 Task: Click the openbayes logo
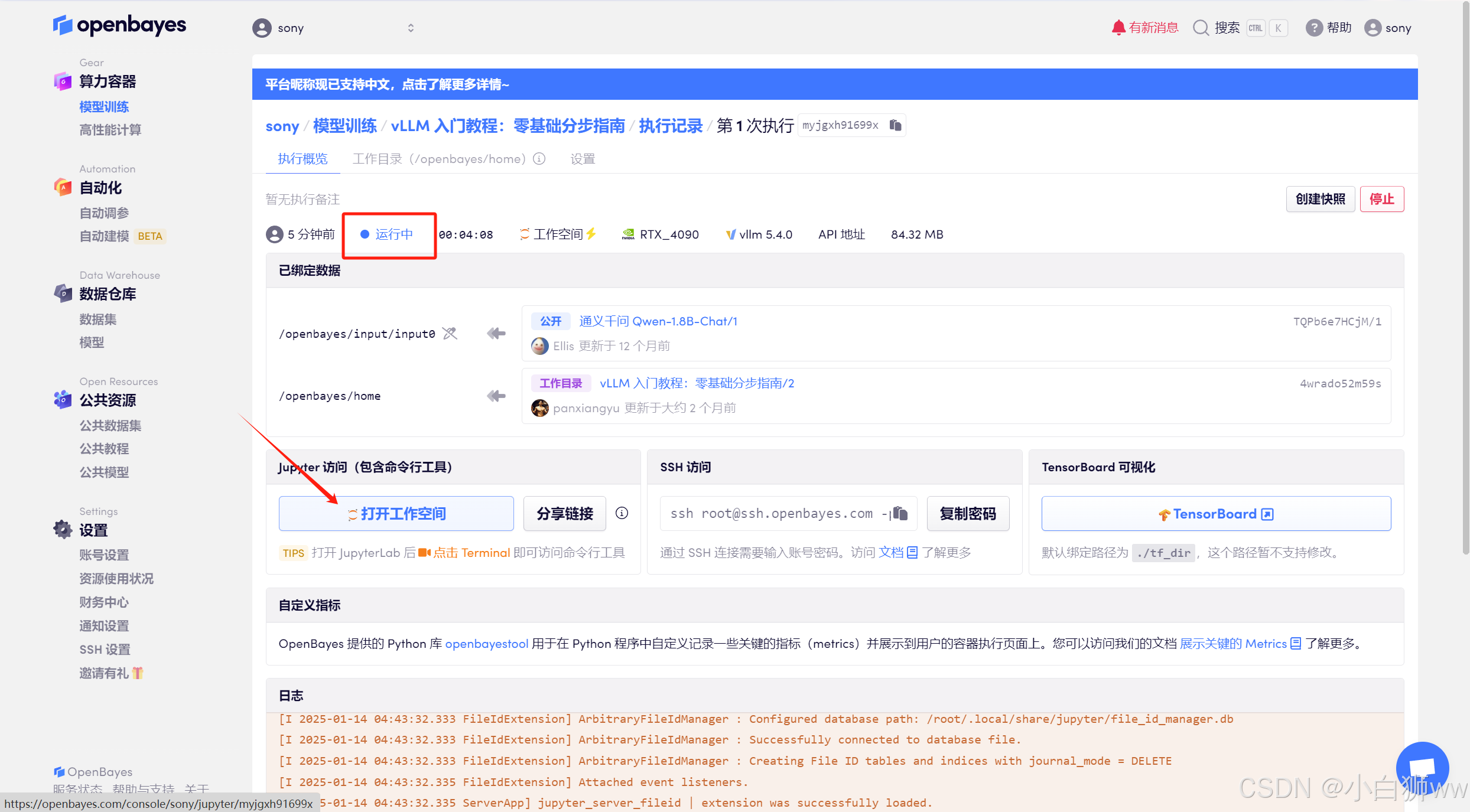(x=120, y=25)
